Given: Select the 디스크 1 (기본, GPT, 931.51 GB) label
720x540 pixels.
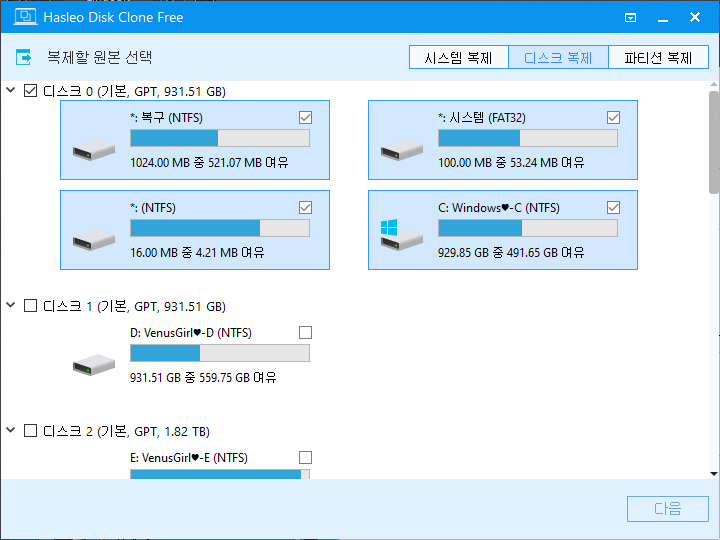Looking at the screenshot, I should [x=134, y=306].
